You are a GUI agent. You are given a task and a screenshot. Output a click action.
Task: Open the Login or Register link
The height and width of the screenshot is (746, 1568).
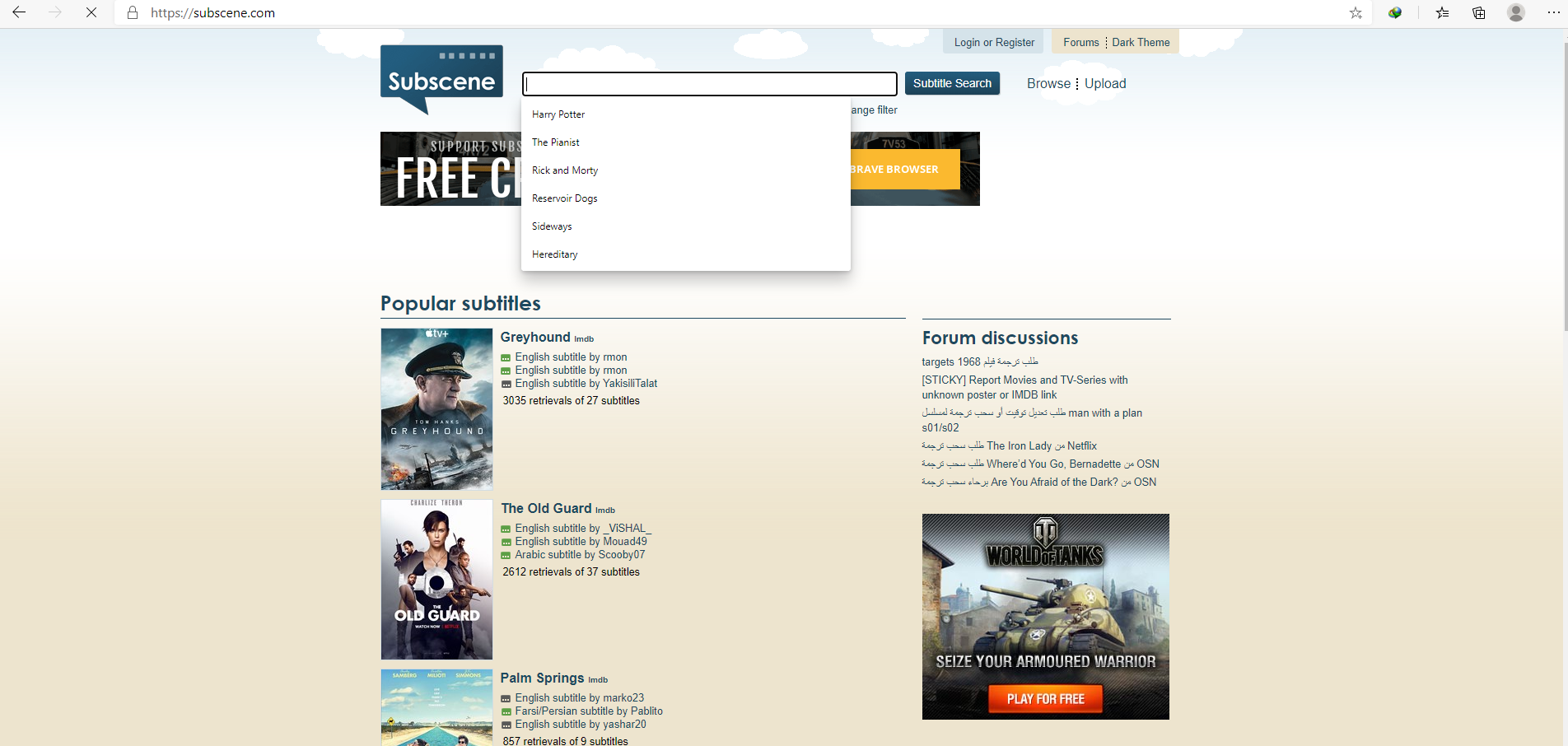click(x=994, y=43)
